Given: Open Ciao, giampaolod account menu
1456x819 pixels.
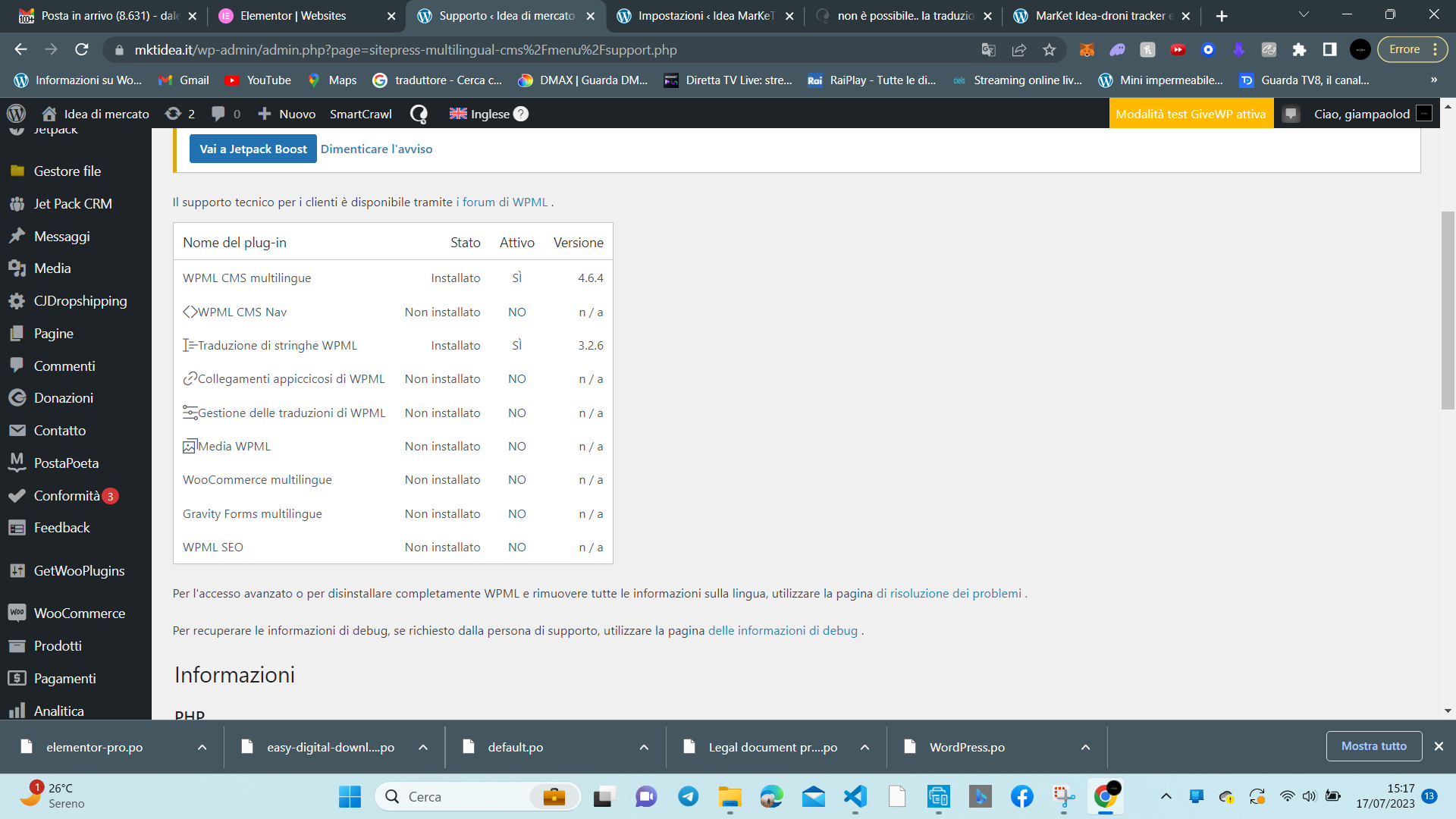Looking at the screenshot, I should click(1373, 114).
